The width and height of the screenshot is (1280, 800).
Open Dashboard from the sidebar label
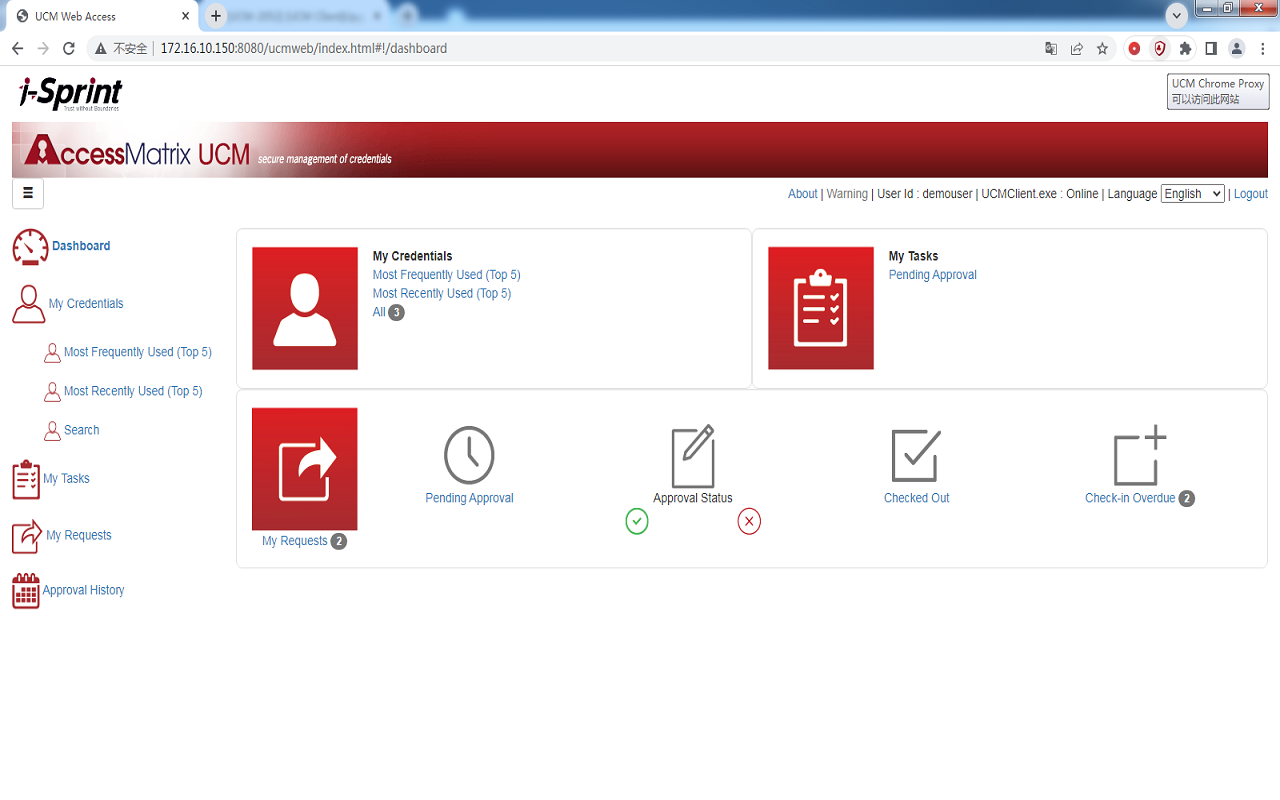click(81, 246)
